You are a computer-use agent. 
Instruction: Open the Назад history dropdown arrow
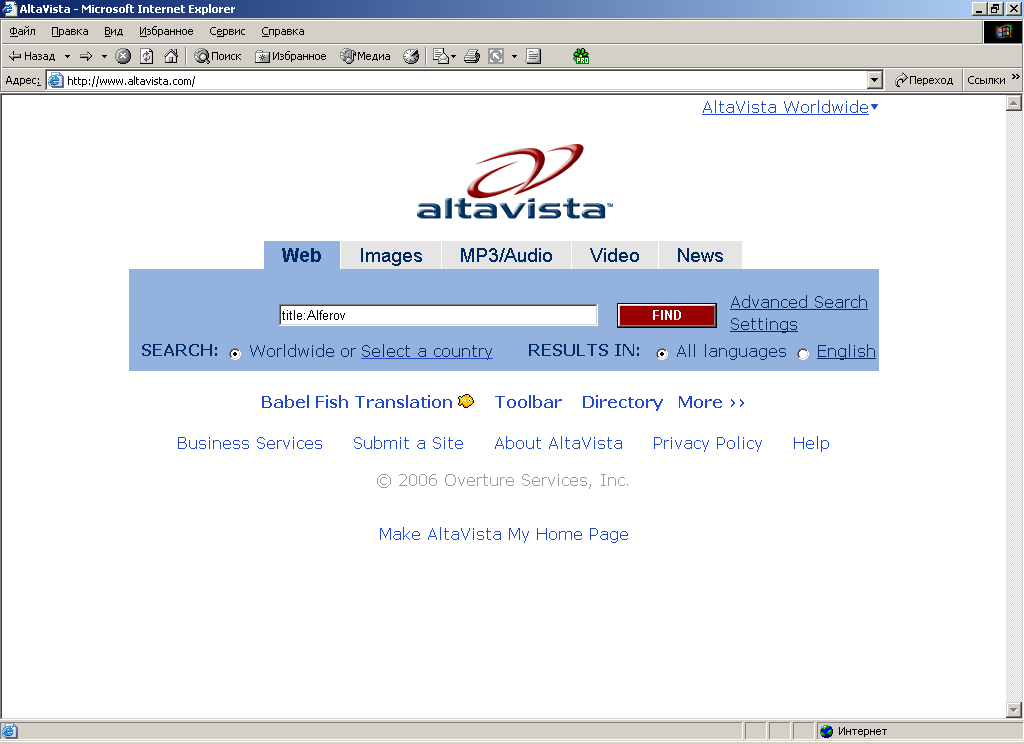pyautogui.click(x=67, y=56)
